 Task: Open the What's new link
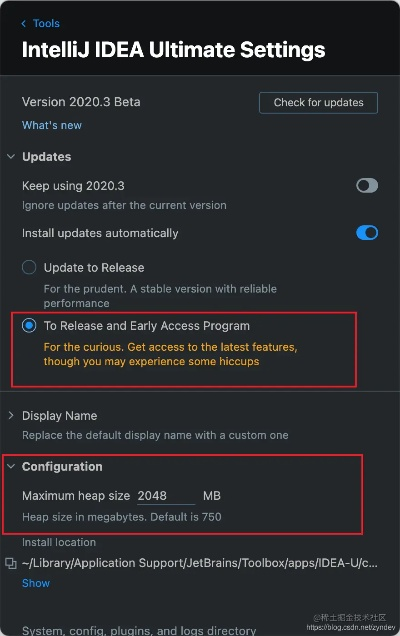52,125
